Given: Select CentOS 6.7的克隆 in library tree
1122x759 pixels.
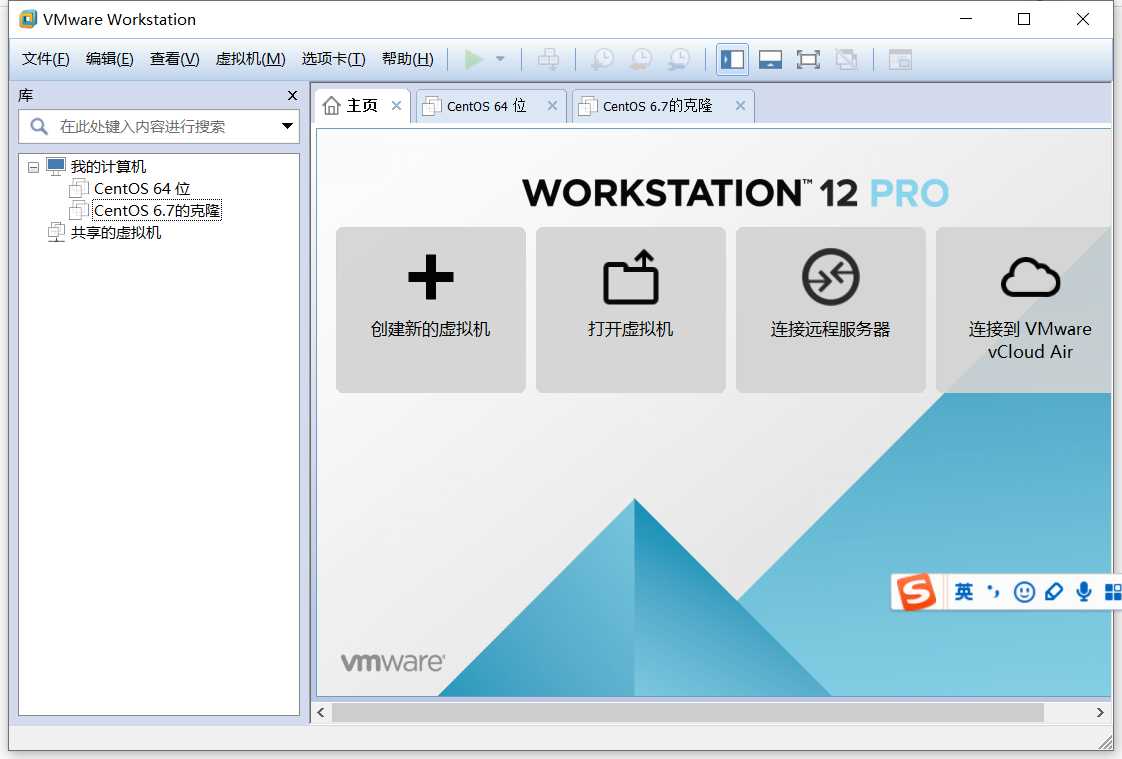Looking at the screenshot, I should click(x=157, y=210).
